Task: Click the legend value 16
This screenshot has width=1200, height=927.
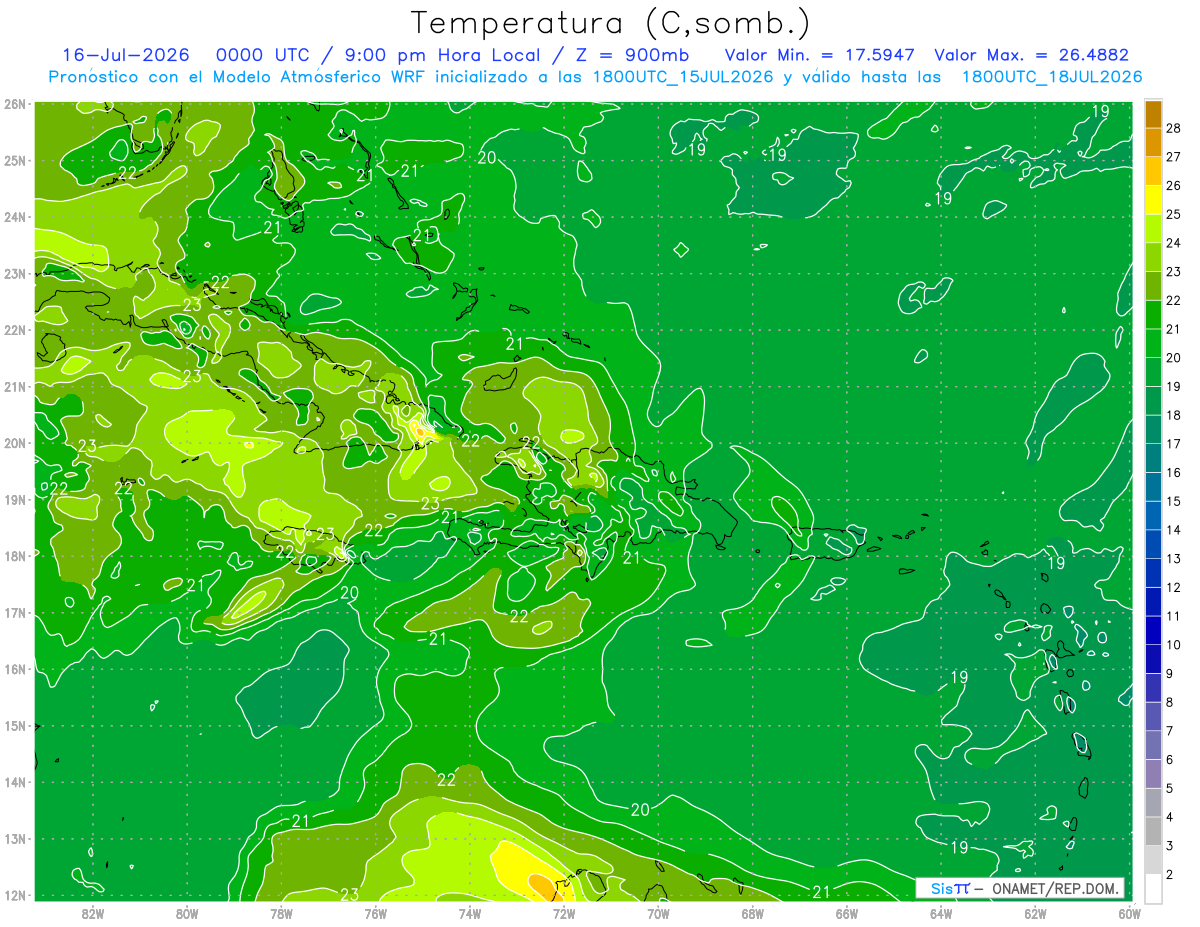Action: pos(1174,472)
